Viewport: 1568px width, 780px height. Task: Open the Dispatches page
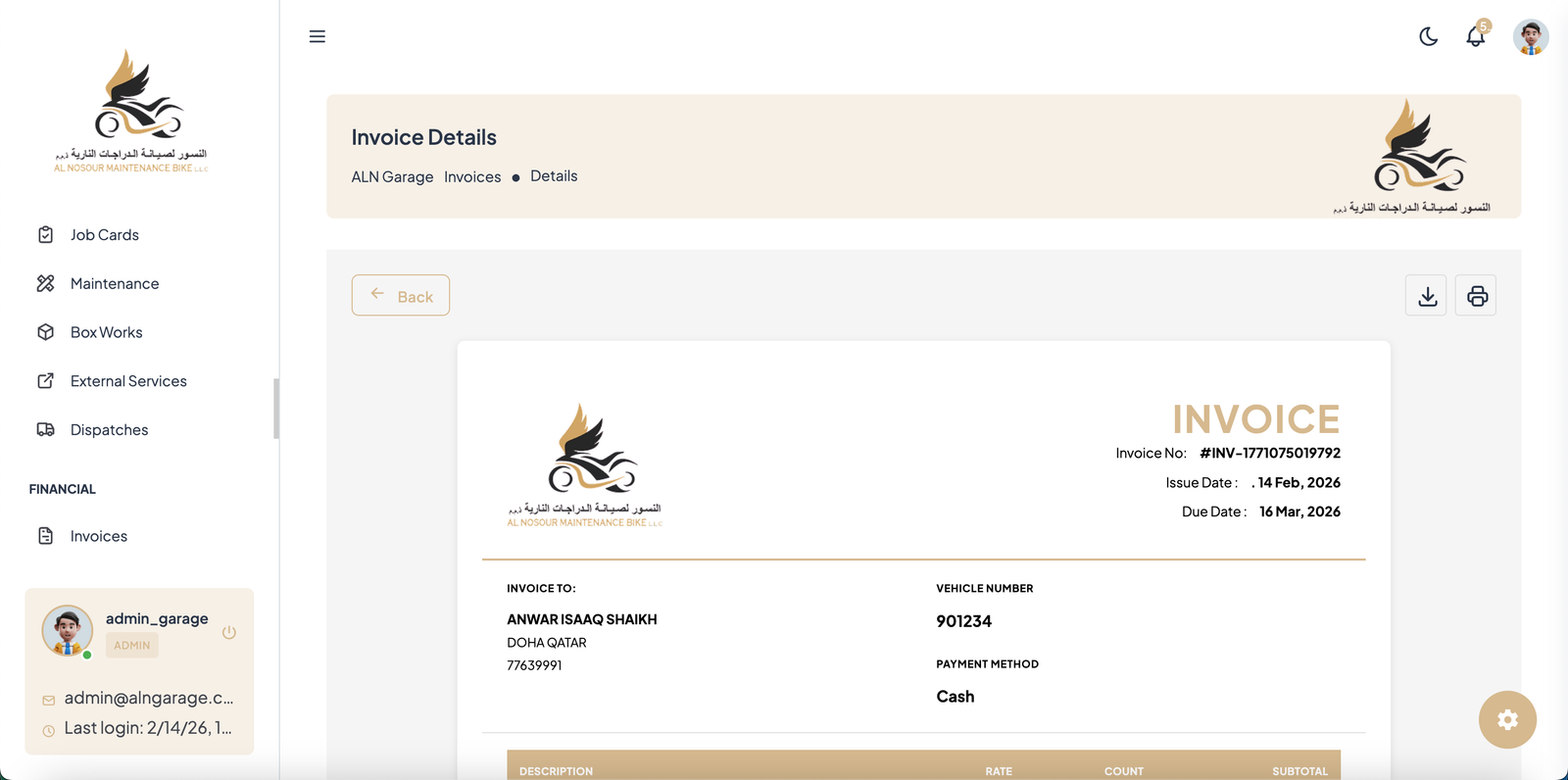109,430
